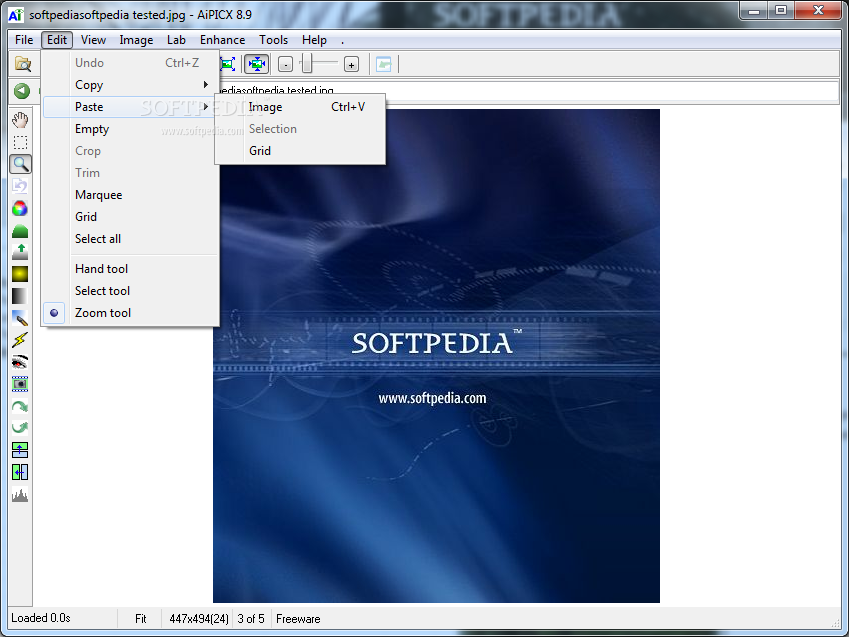The image size is (849, 637).
Task: Expand the Copy submenu
Action: (x=130, y=85)
